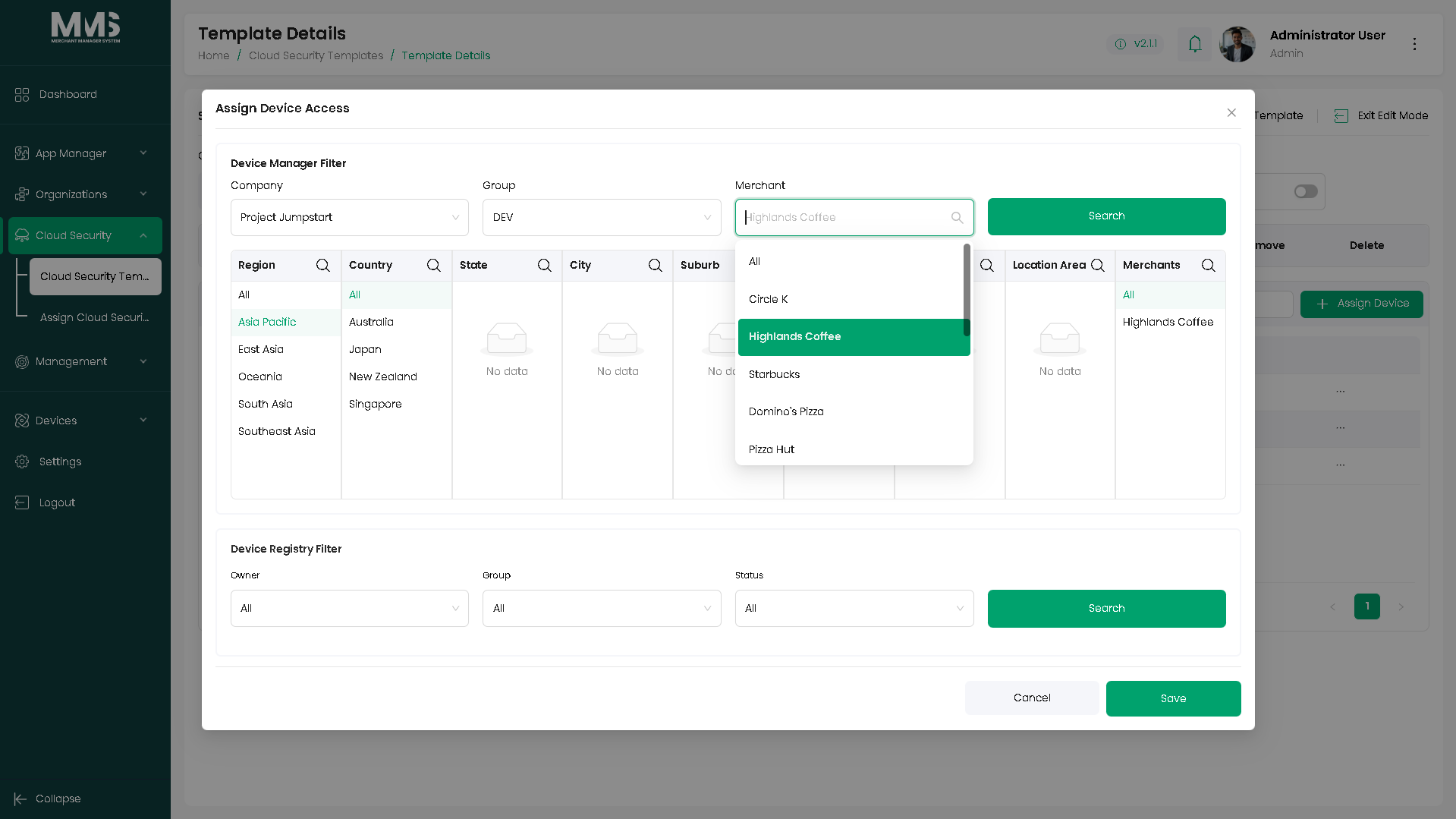Select Domino's Pizza in Merchant dropdown

tap(854, 412)
